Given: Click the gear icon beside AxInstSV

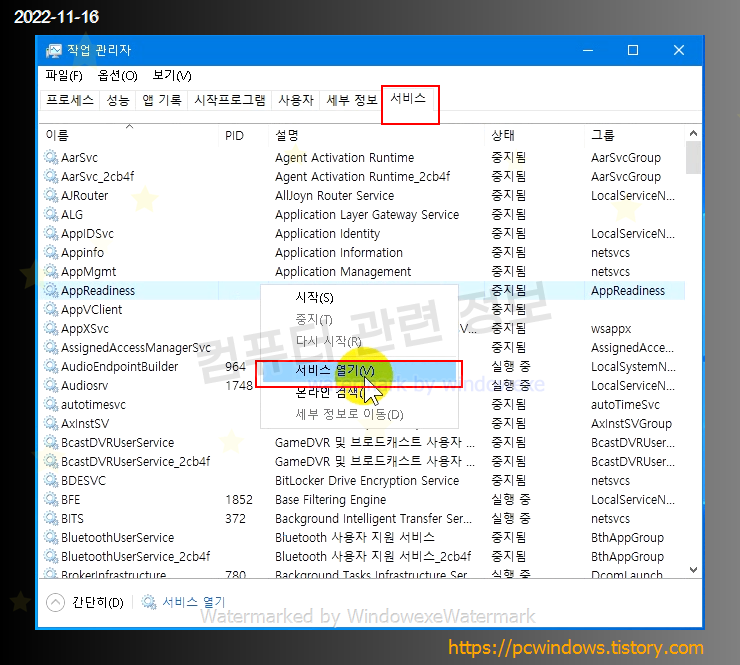Looking at the screenshot, I should pos(51,423).
